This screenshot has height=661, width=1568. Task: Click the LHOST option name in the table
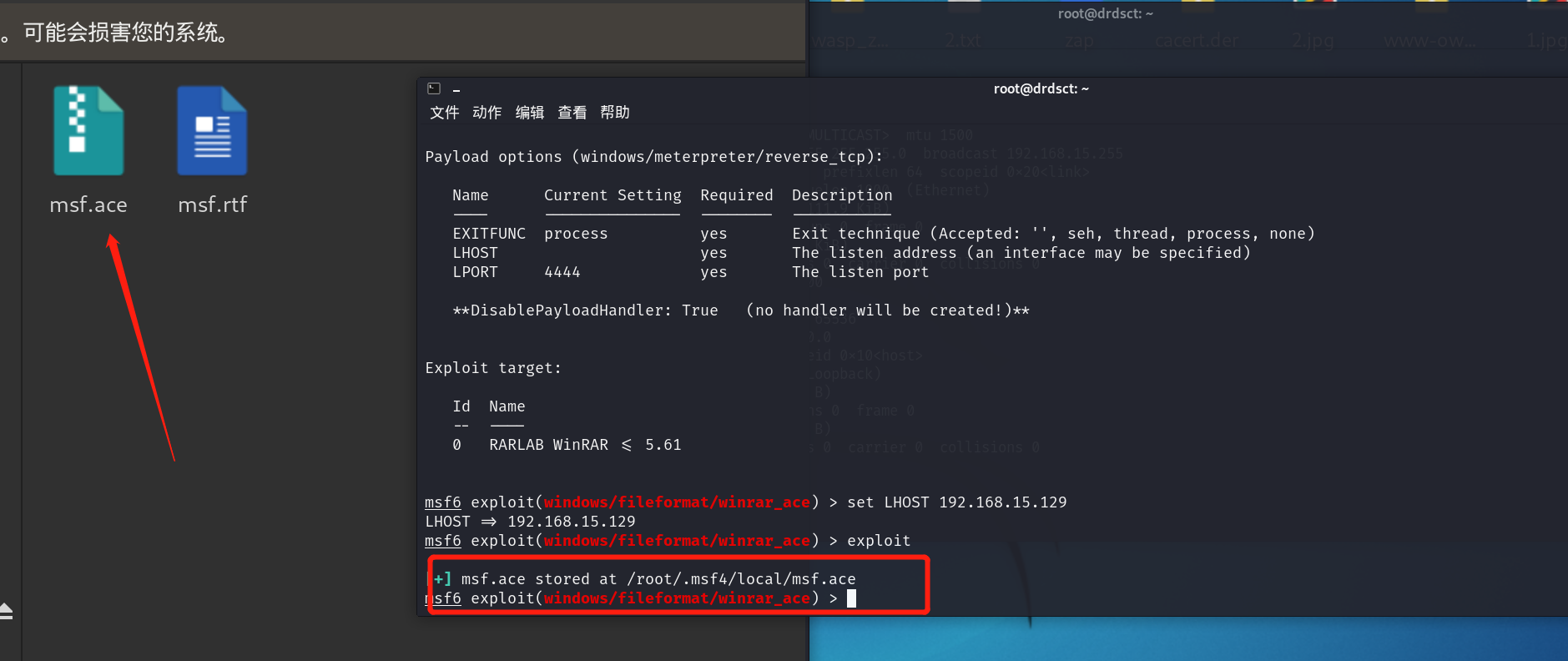click(x=475, y=253)
